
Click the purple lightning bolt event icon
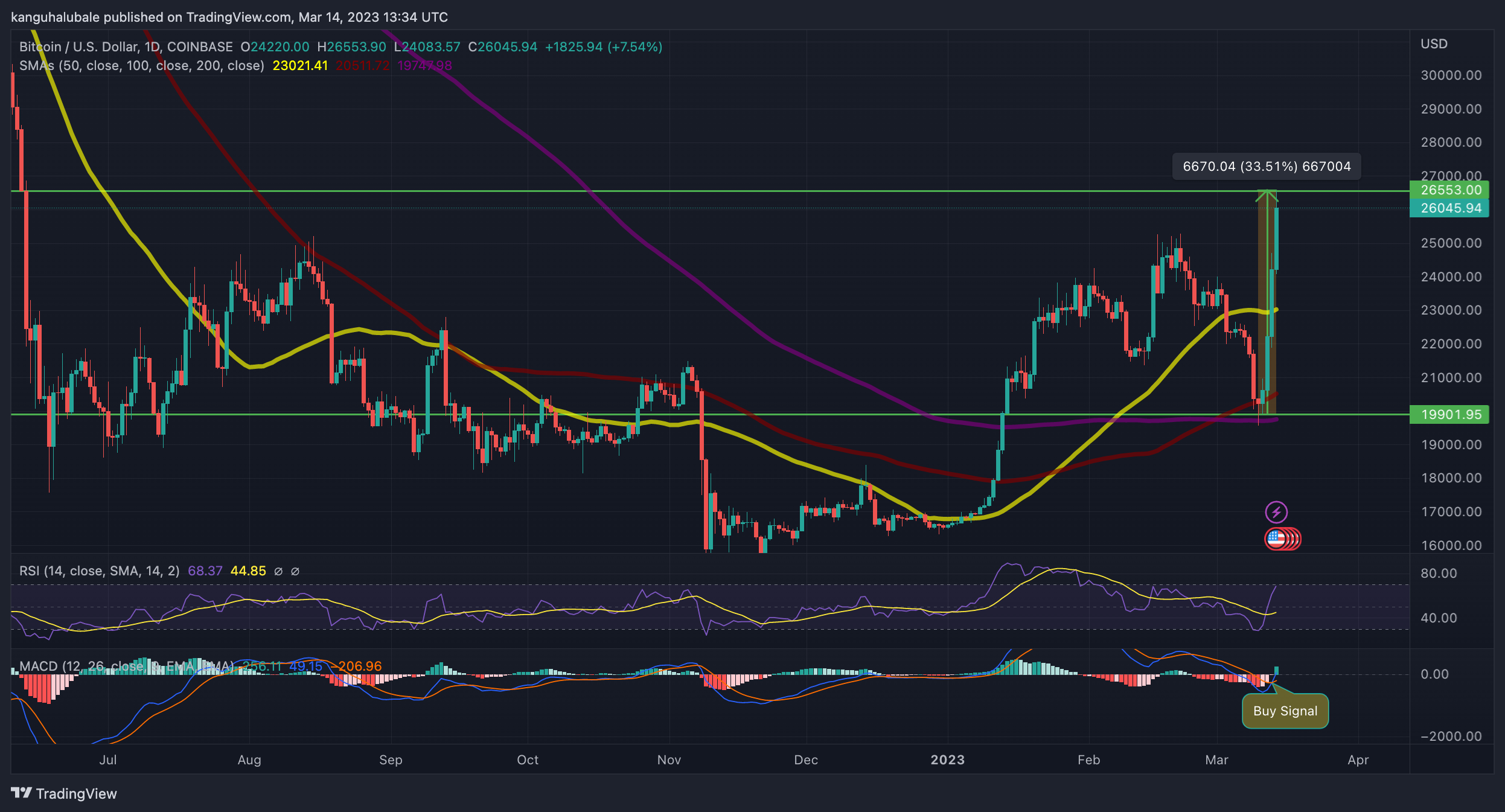click(1276, 513)
